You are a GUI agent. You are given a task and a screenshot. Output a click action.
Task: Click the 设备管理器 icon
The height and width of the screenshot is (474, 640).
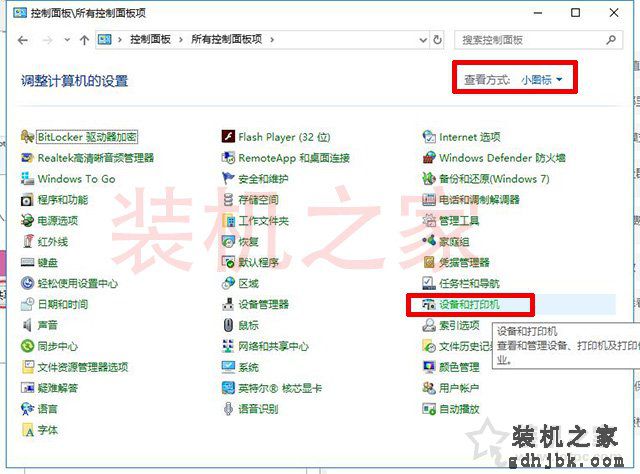[228, 304]
